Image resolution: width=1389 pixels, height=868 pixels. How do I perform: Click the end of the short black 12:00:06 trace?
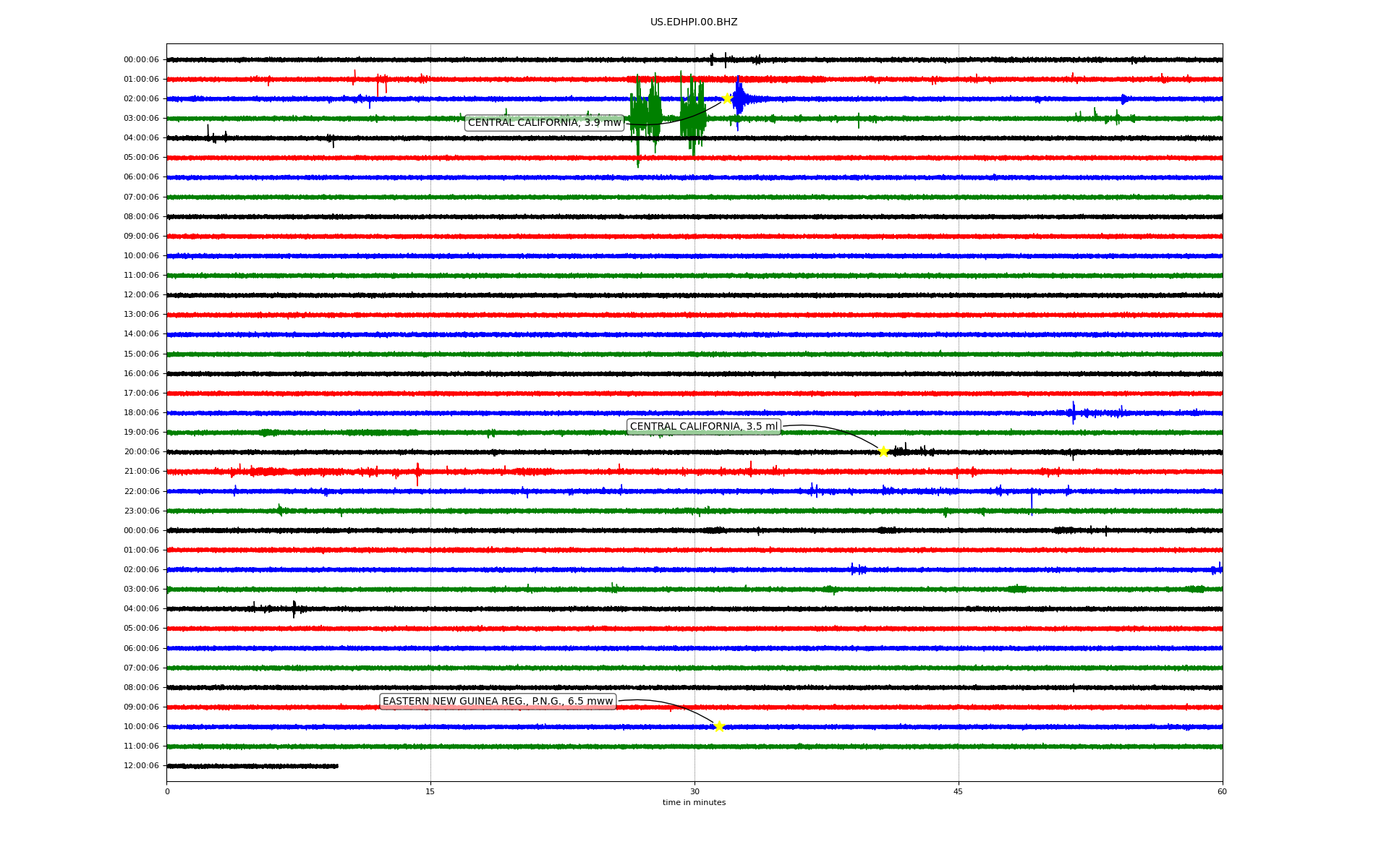click(336, 766)
